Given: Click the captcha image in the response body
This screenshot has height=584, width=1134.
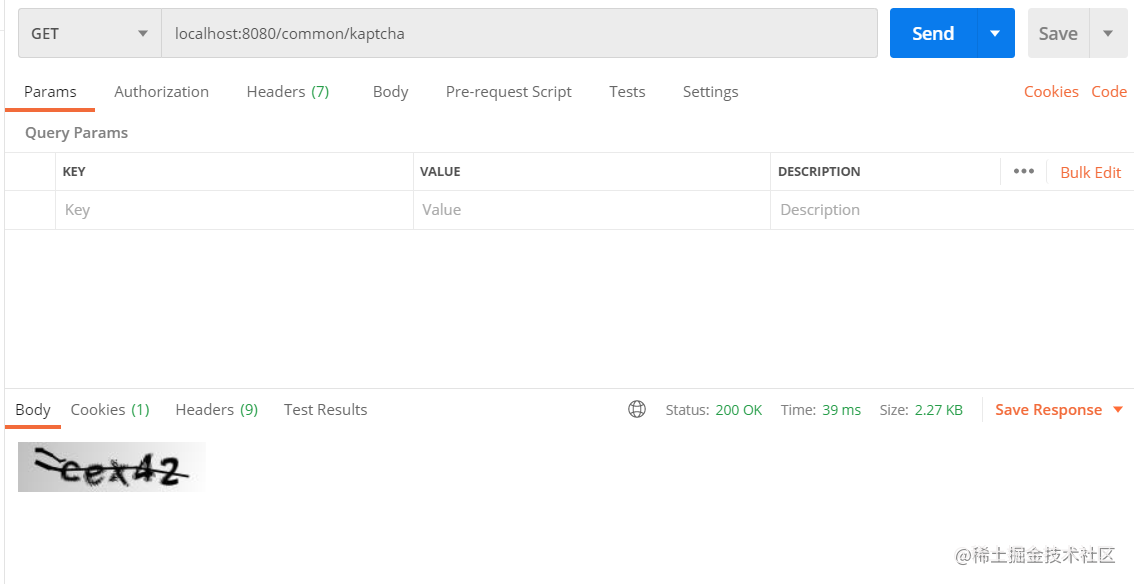Looking at the screenshot, I should (x=110, y=466).
